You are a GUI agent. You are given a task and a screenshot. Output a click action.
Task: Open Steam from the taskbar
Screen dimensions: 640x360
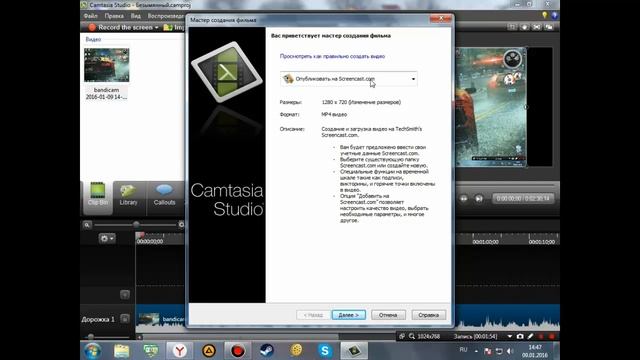267,351
